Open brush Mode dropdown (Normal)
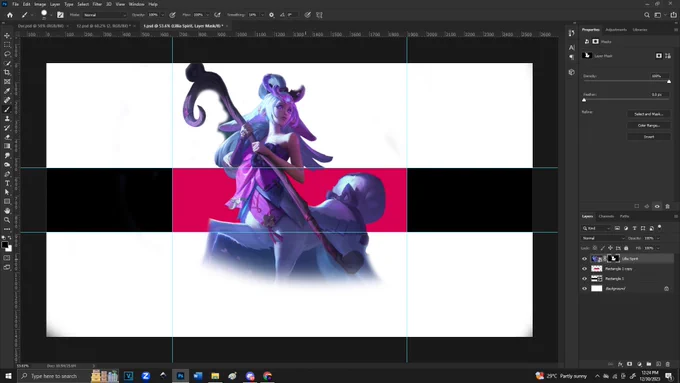Viewport: 680px width, 383px height. coord(105,15)
